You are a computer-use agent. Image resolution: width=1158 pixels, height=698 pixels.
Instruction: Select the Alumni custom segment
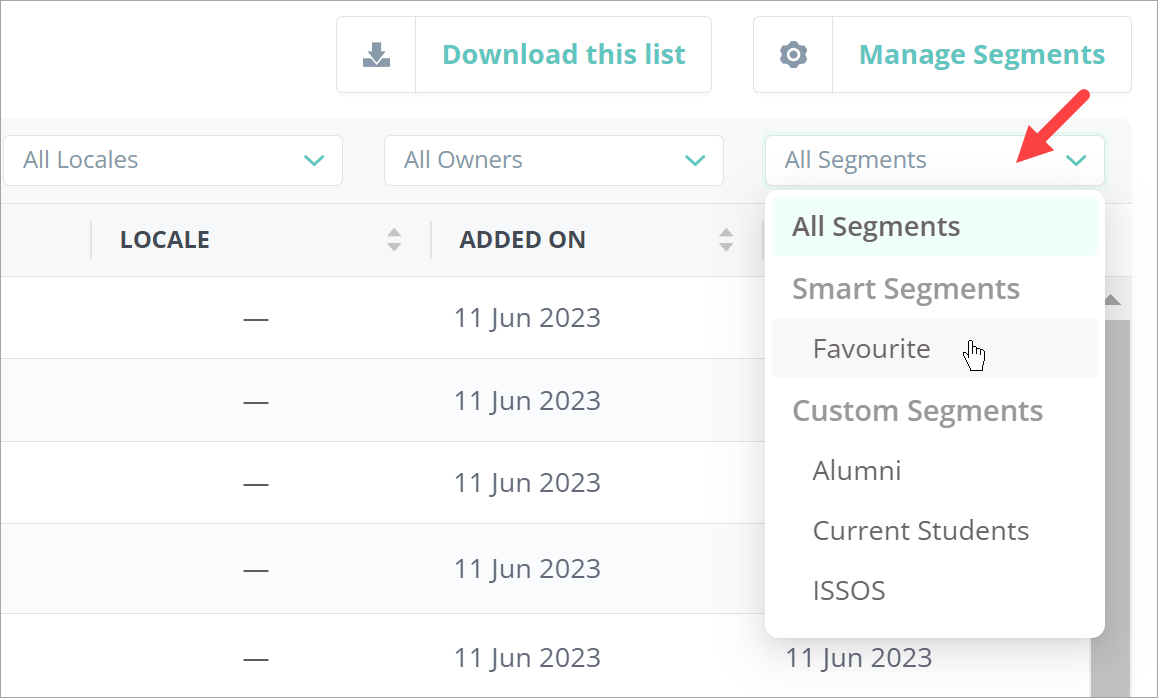pyautogui.click(x=857, y=471)
